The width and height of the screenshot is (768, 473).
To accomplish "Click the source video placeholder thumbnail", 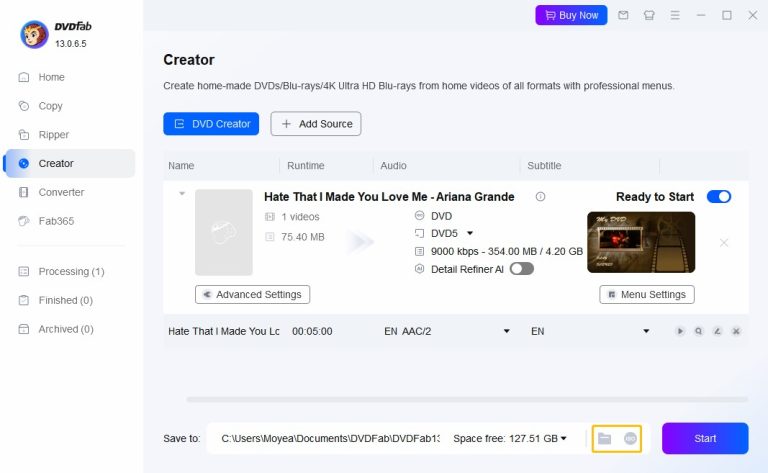I will click(224, 232).
